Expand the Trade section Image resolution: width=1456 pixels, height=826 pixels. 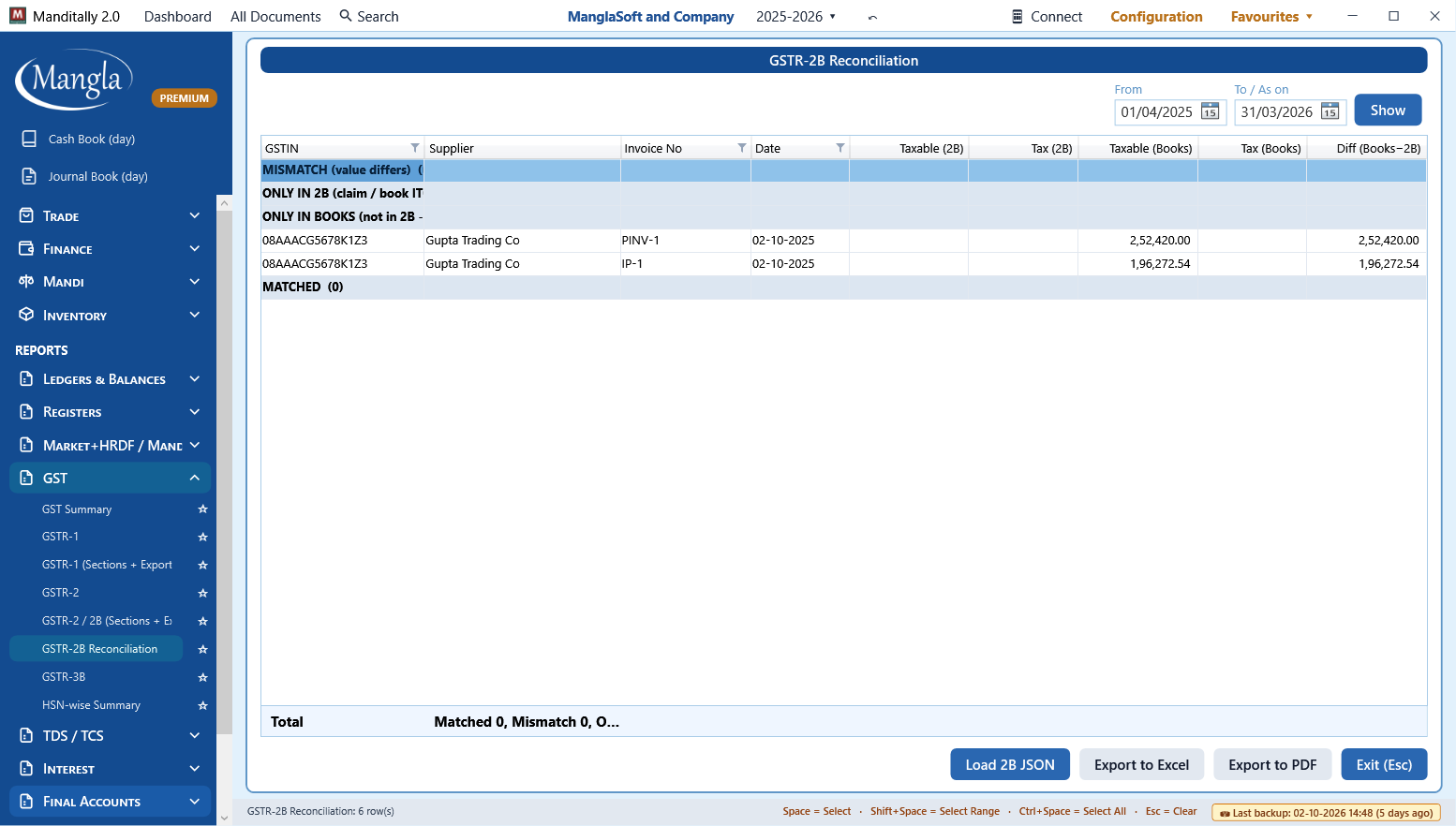(195, 215)
